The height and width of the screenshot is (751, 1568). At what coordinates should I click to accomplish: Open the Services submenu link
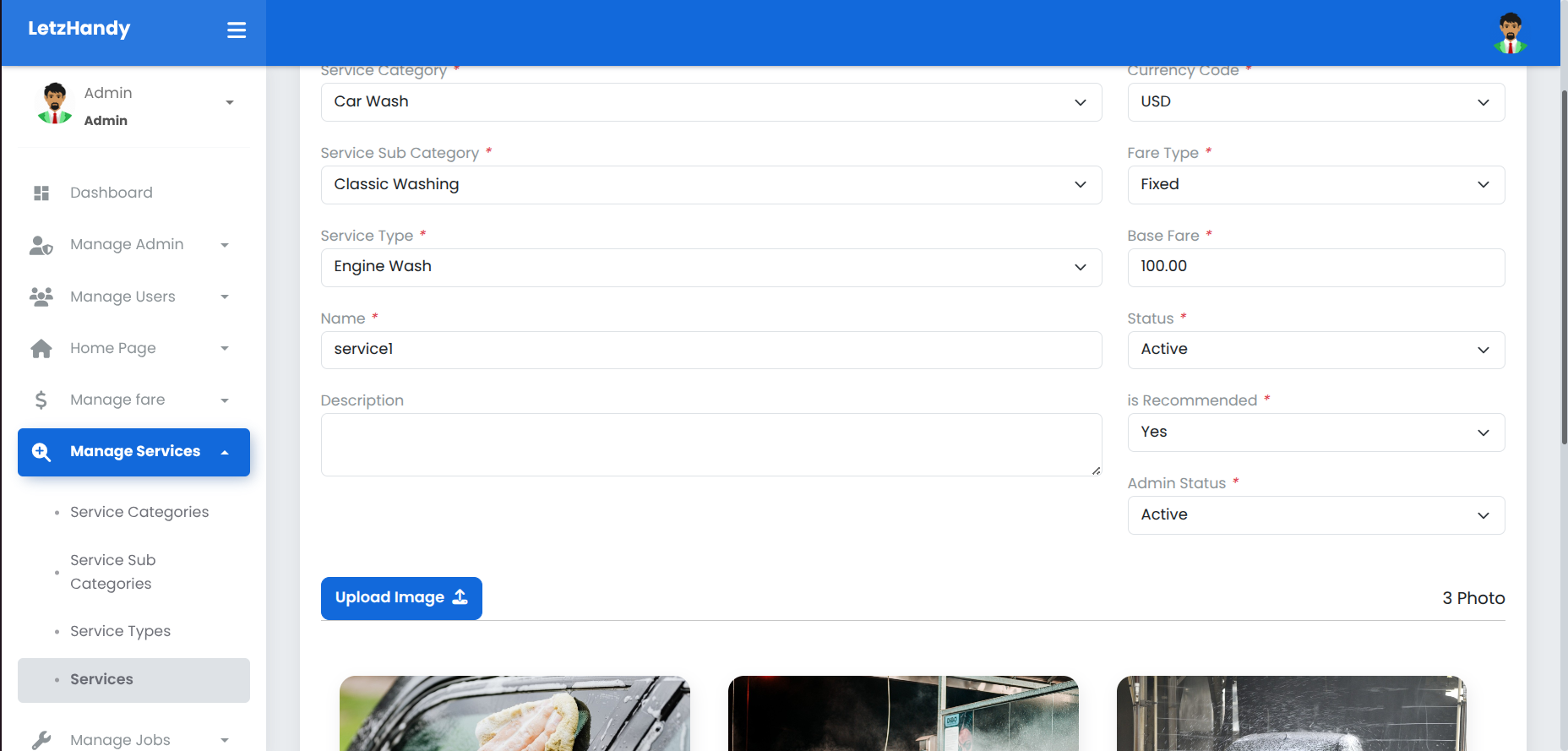[x=133, y=680]
